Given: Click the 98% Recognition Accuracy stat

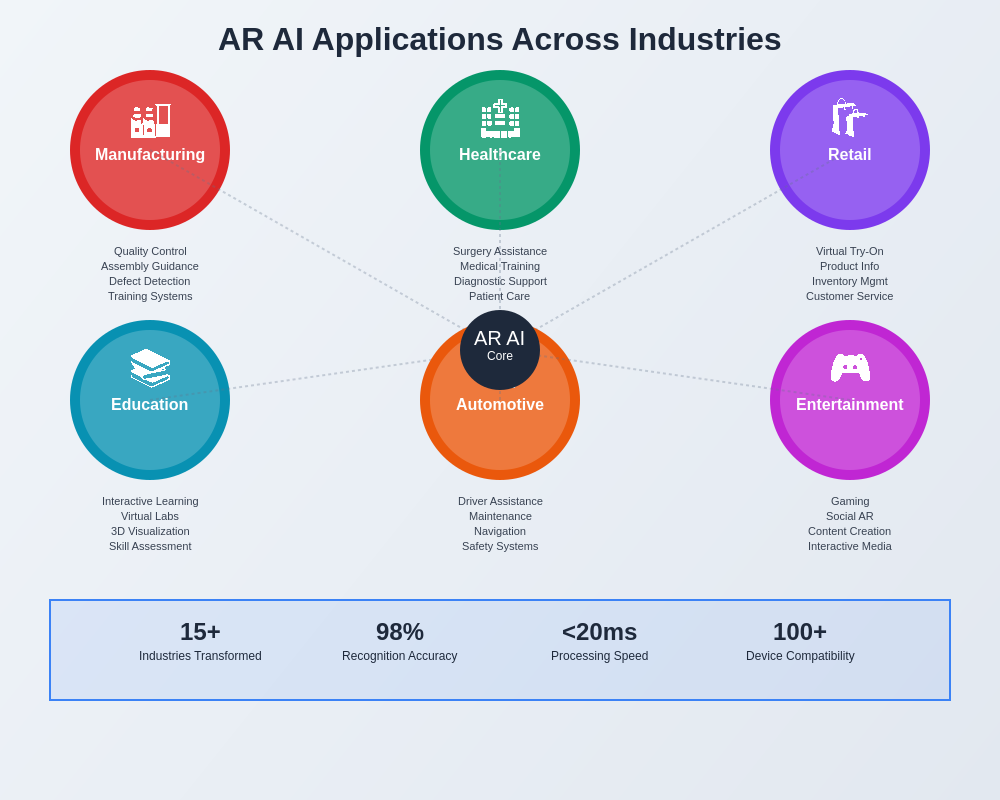Looking at the screenshot, I should [400, 641].
